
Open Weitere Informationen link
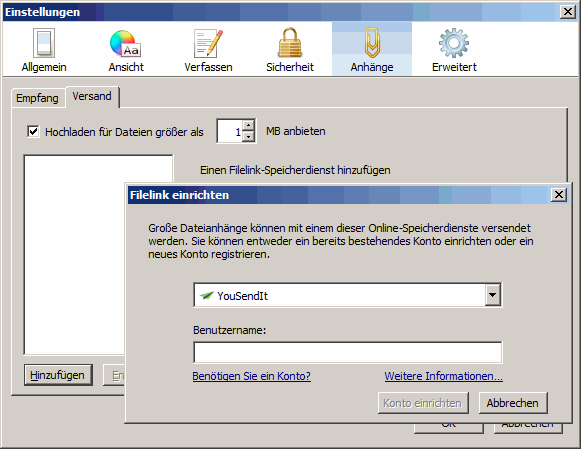(x=444, y=376)
